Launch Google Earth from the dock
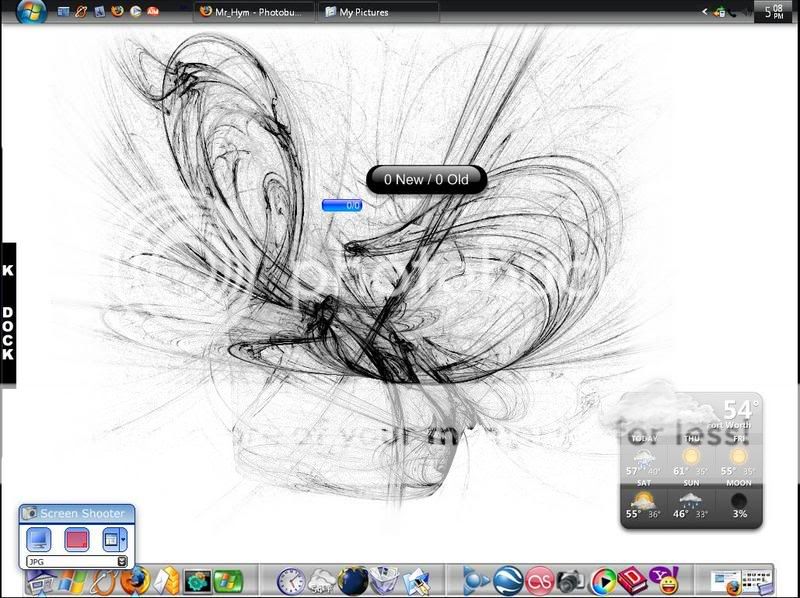This screenshot has height=598, width=800. [508, 581]
